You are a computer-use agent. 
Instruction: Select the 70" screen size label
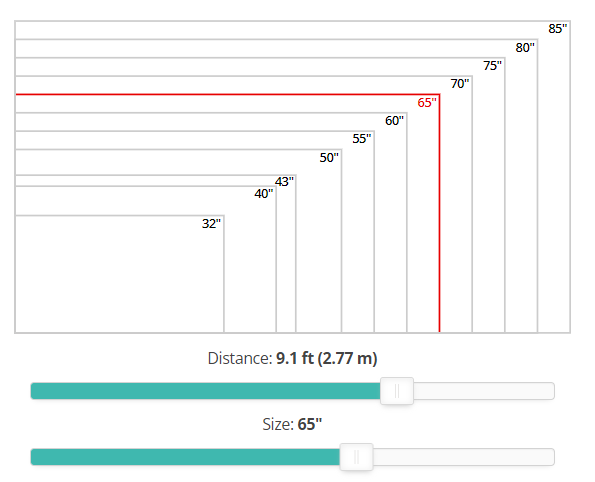tap(460, 83)
